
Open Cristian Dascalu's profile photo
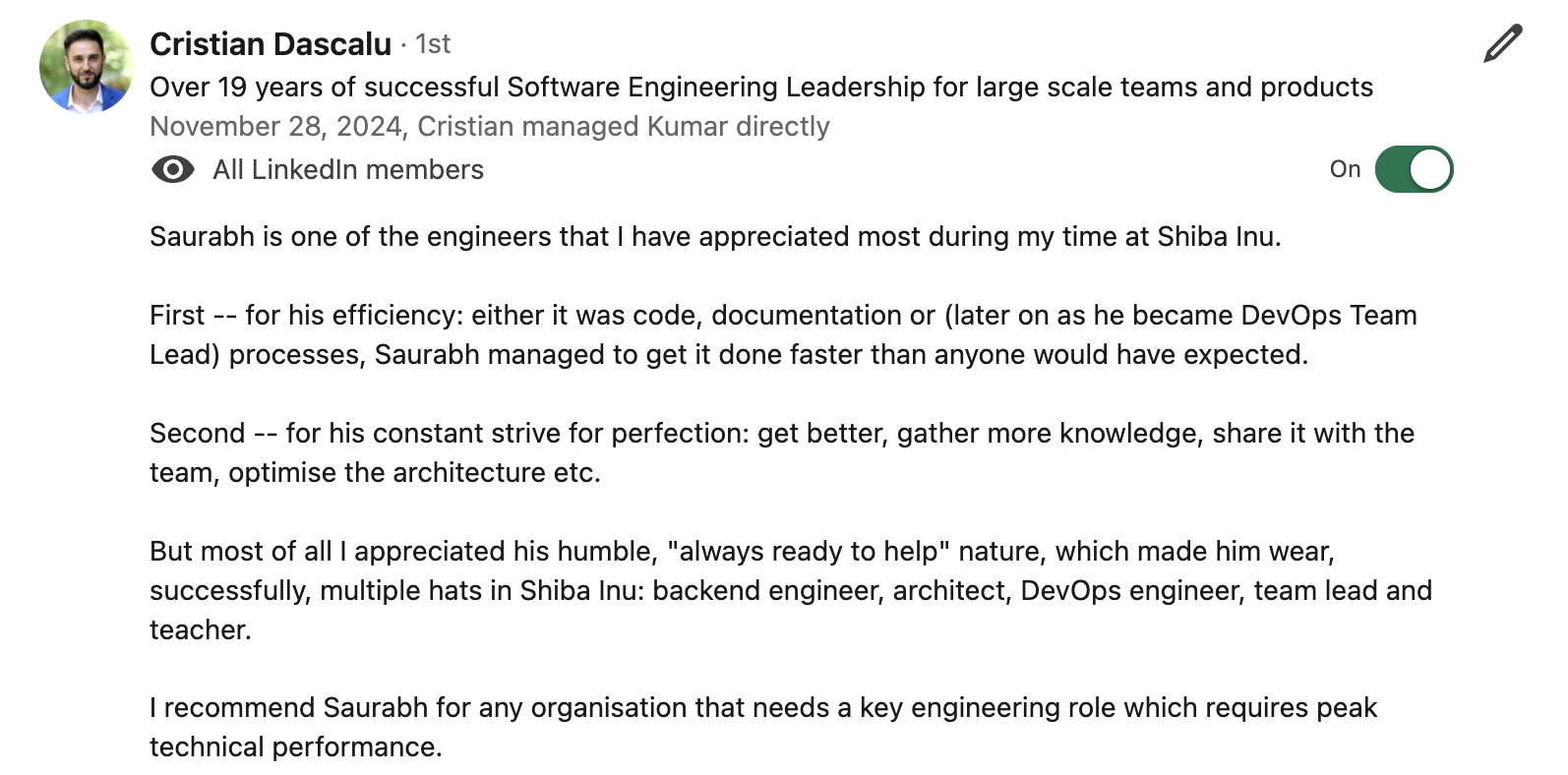coord(87,67)
